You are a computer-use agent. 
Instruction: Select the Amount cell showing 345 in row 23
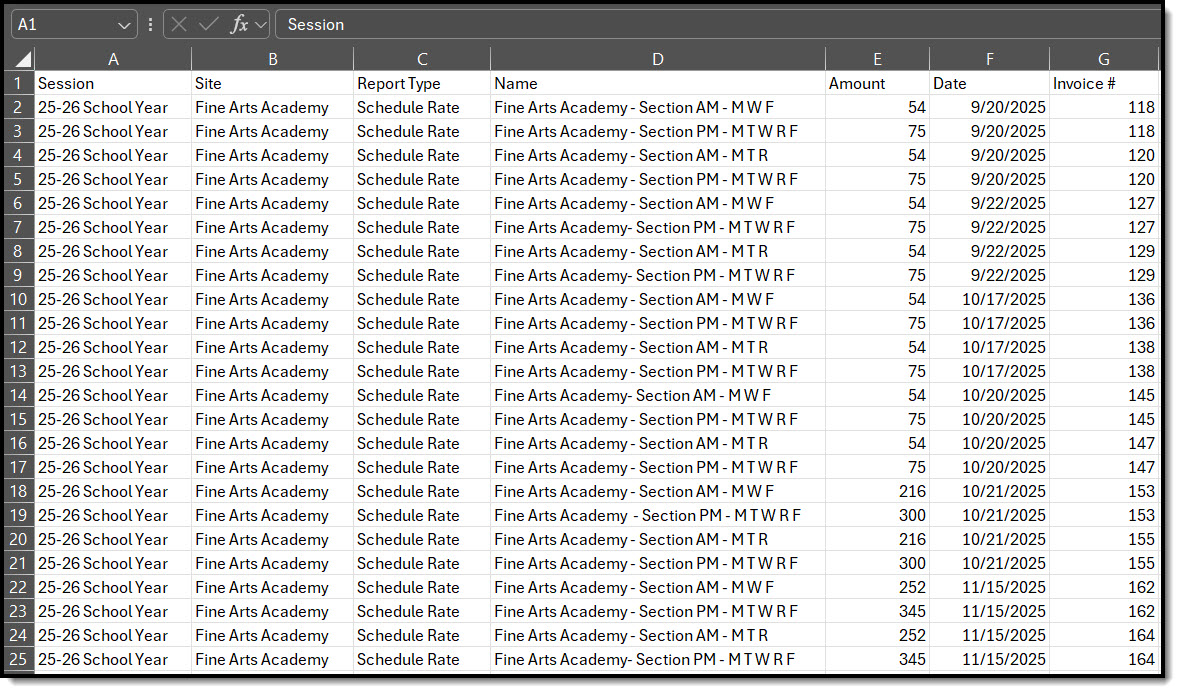pyautogui.click(x=877, y=611)
